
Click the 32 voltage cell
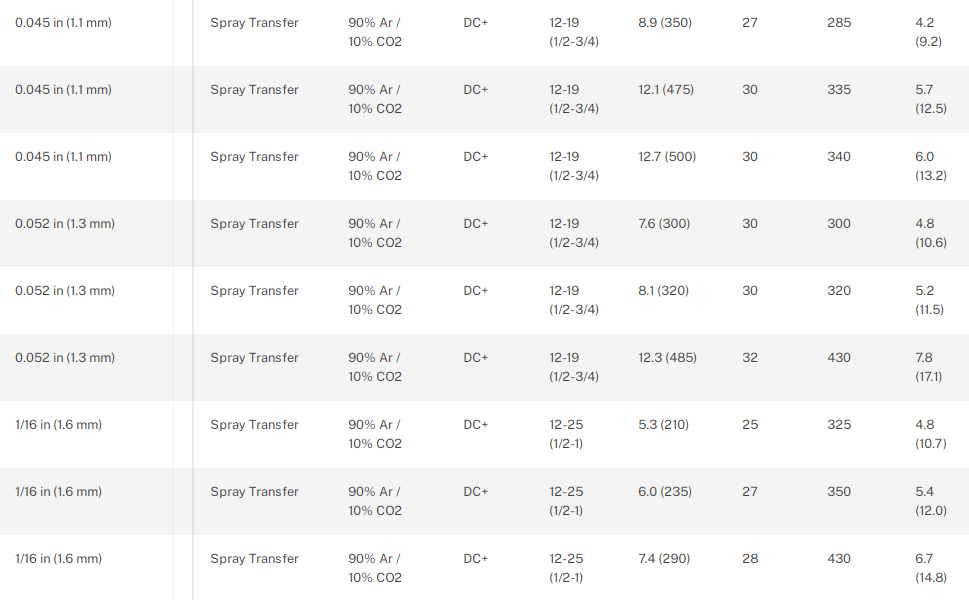coord(750,358)
